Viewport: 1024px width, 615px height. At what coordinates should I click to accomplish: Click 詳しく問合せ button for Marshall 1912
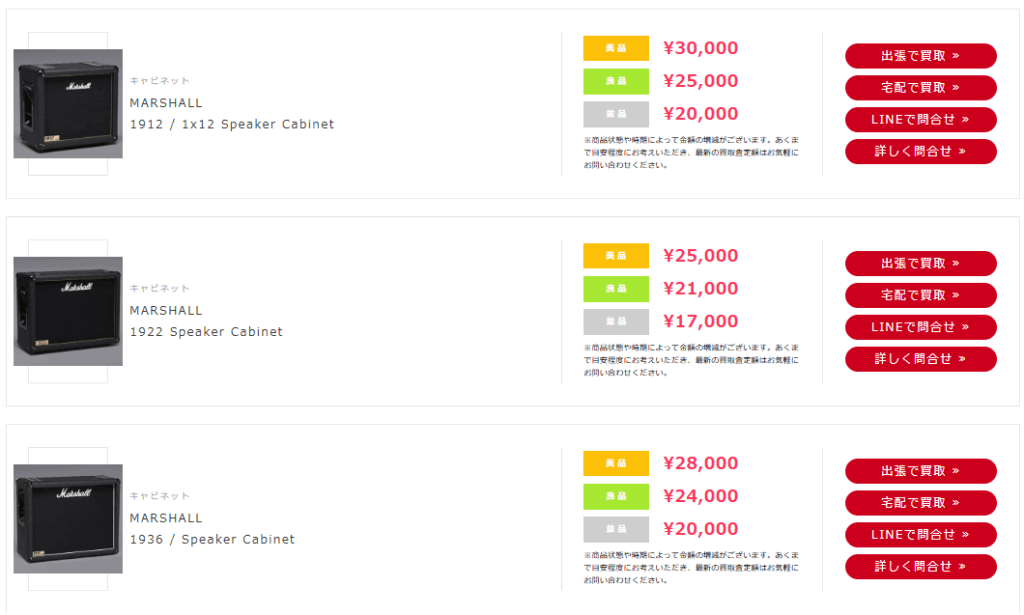click(920, 151)
